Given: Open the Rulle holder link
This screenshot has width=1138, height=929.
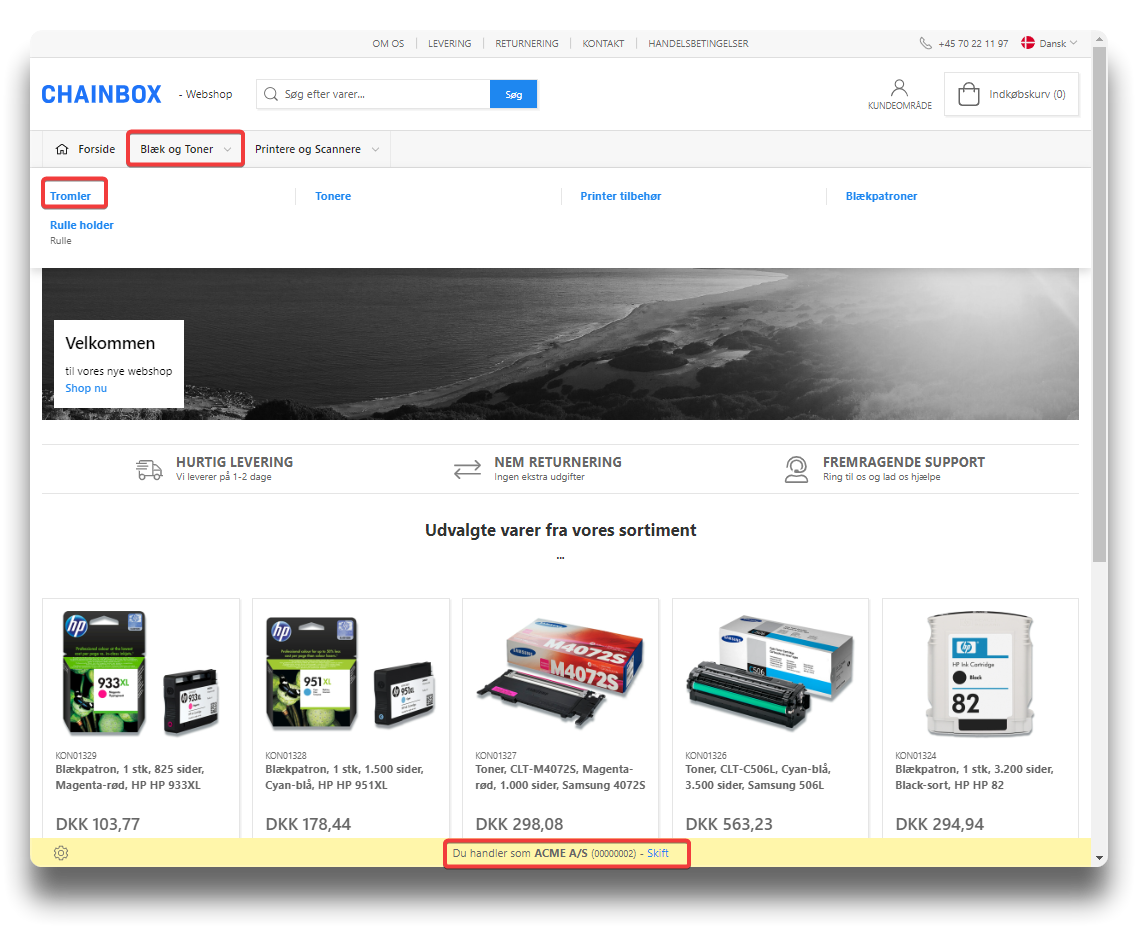Looking at the screenshot, I should [82, 225].
